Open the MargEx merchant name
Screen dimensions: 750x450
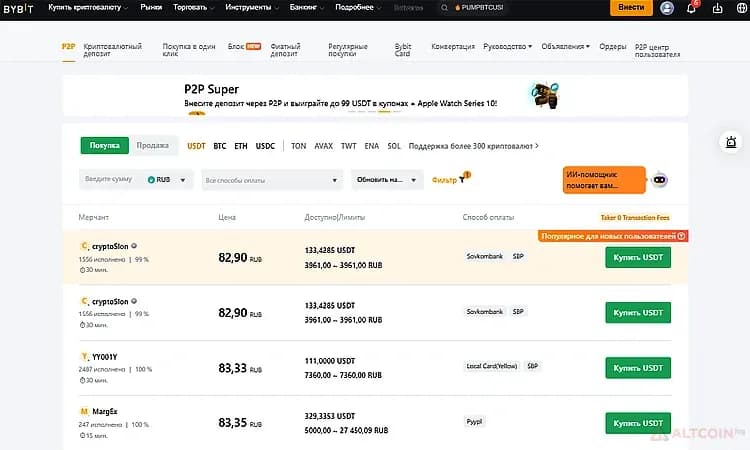(105, 411)
